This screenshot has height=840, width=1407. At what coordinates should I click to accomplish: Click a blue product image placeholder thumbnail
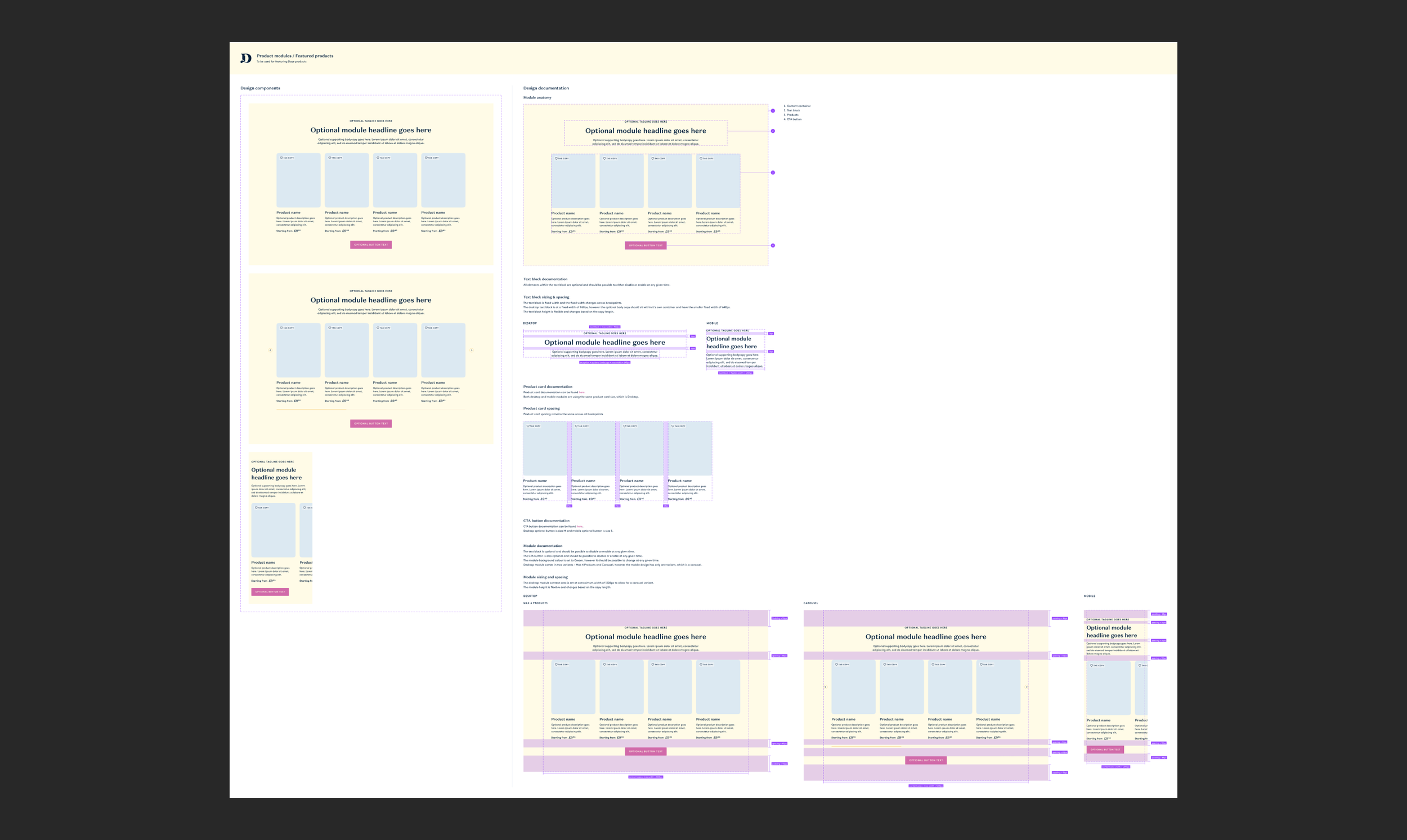pos(298,180)
